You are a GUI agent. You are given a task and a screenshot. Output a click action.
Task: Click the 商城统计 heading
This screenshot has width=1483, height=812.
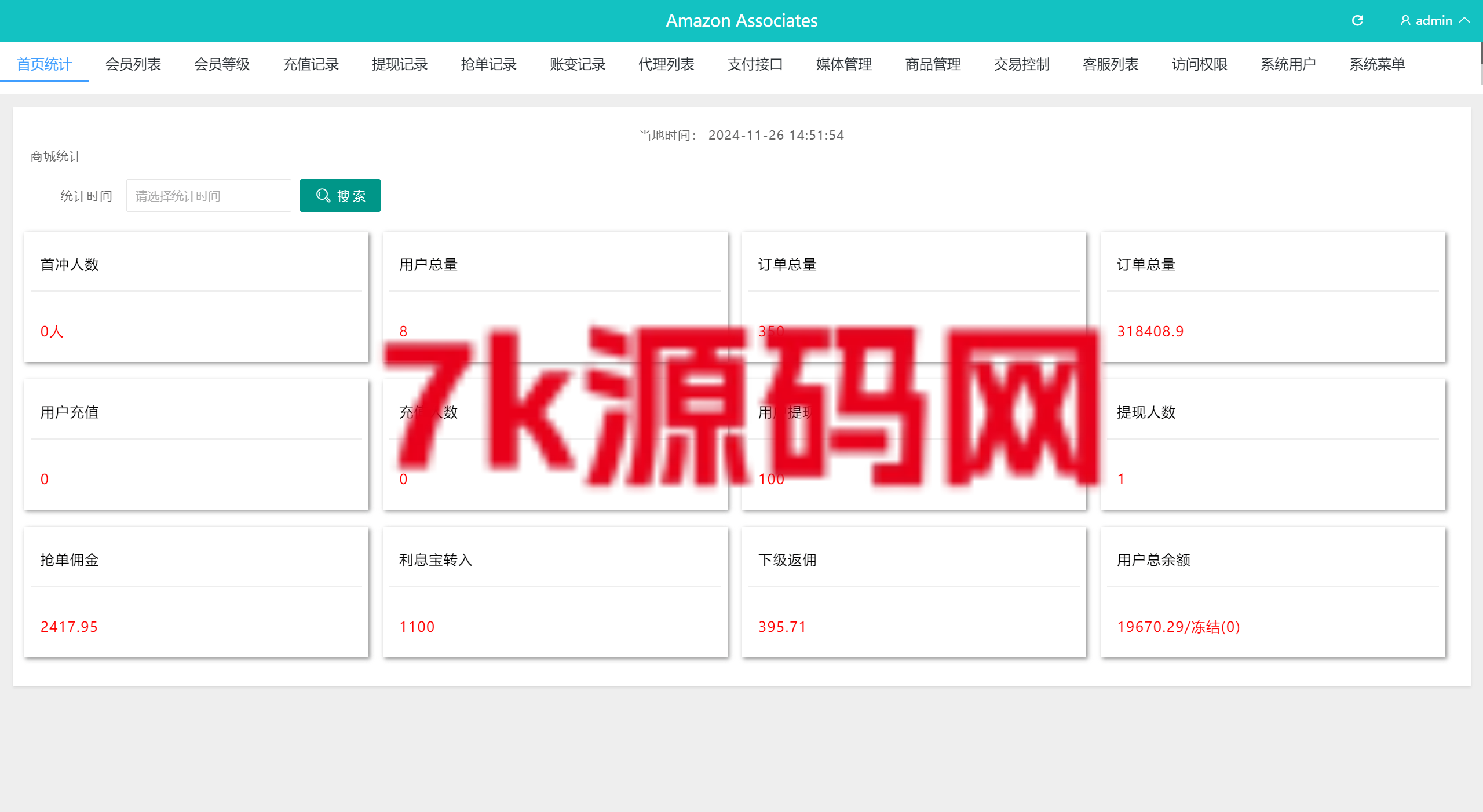point(56,156)
